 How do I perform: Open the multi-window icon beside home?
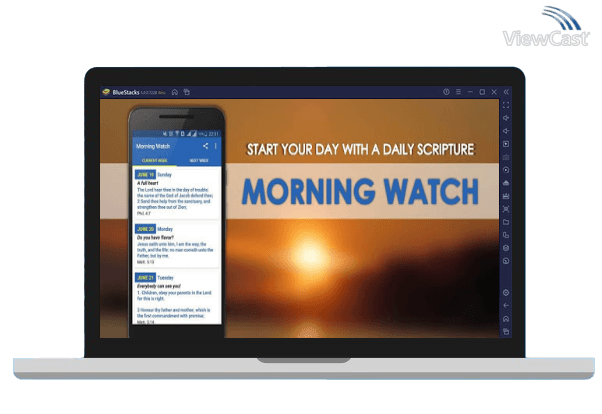(x=187, y=92)
